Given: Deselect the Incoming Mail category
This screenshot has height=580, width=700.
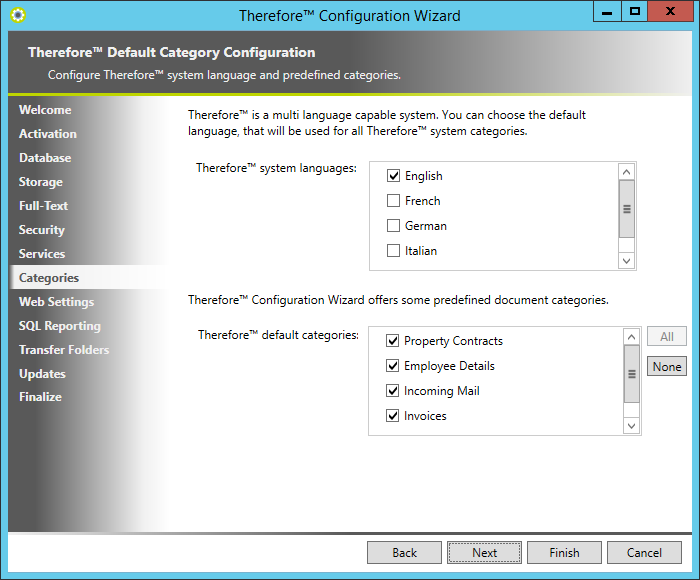Looking at the screenshot, I should pyautogui.click(x=392, y=391).
